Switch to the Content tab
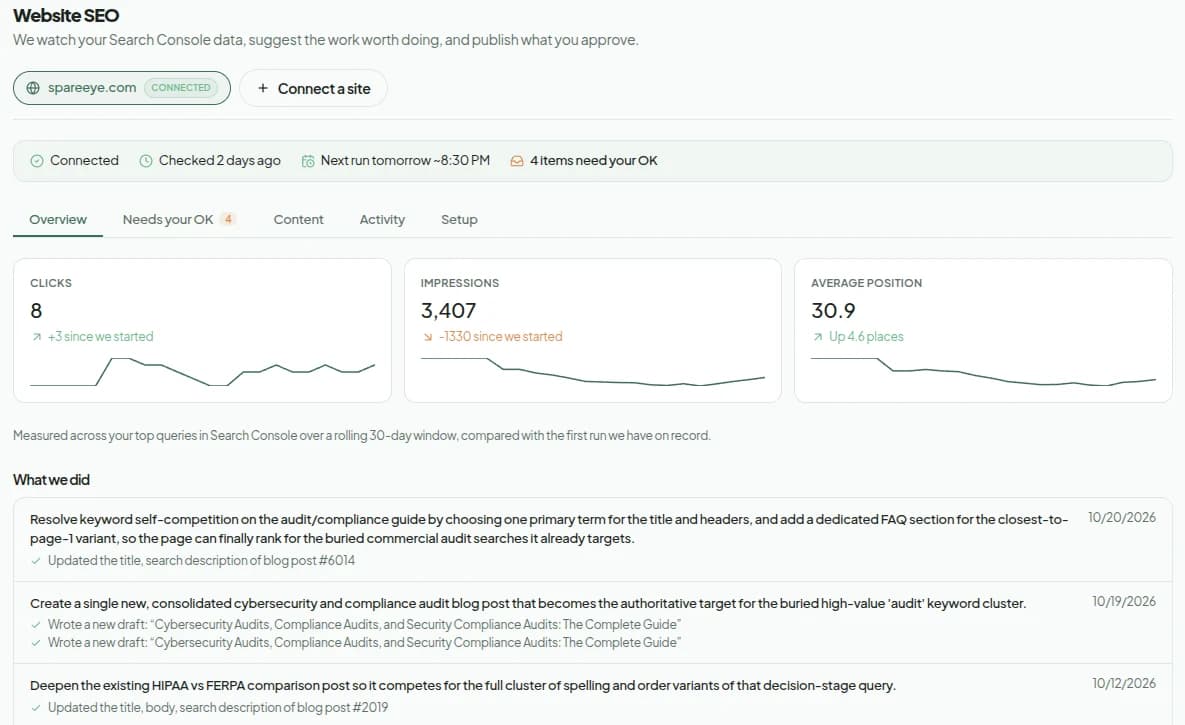 [x=299, y=220]
